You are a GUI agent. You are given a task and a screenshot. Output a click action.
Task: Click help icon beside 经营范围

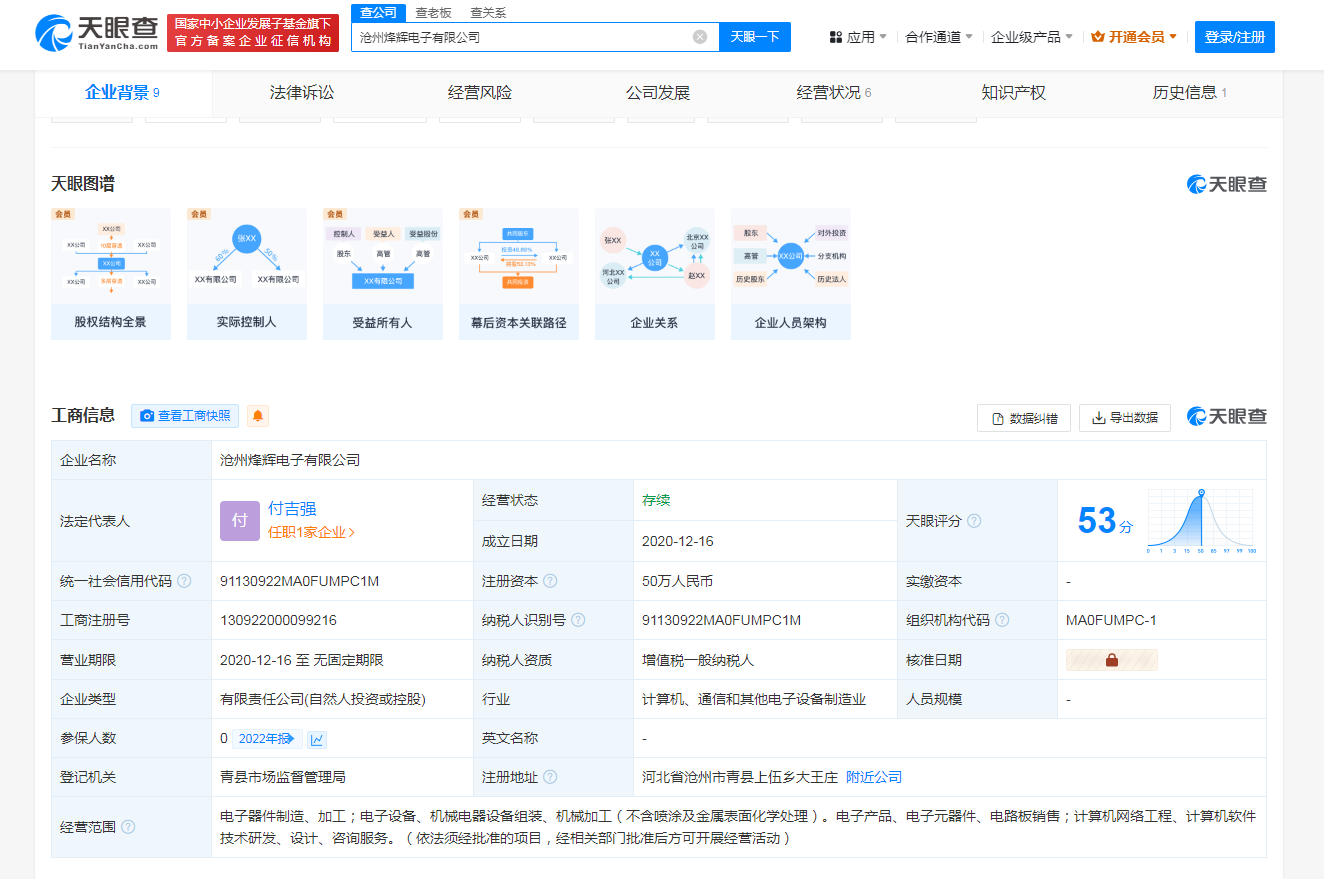coord(128,827)
